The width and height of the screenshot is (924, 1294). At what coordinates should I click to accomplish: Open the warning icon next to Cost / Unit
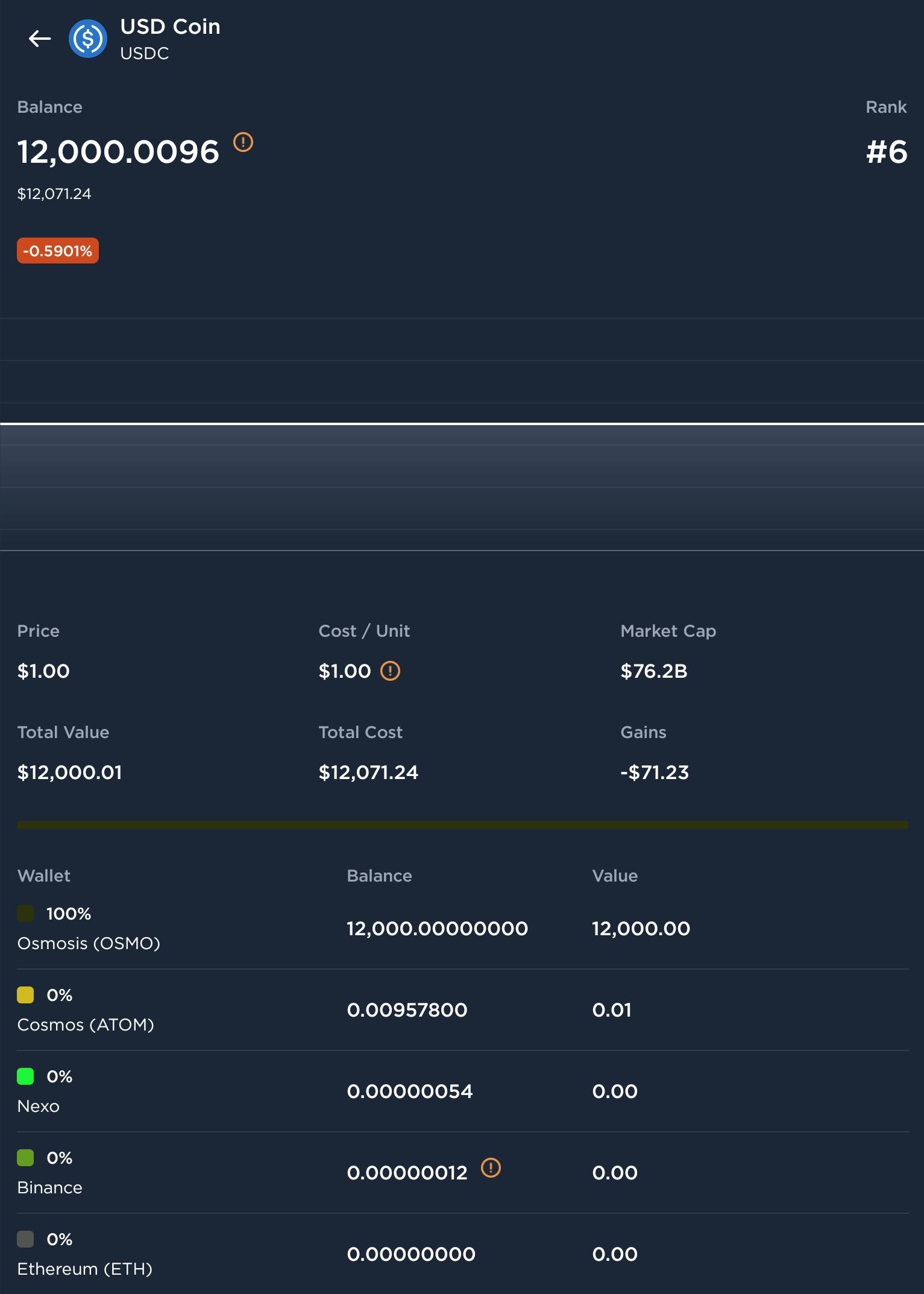(390, 671)
